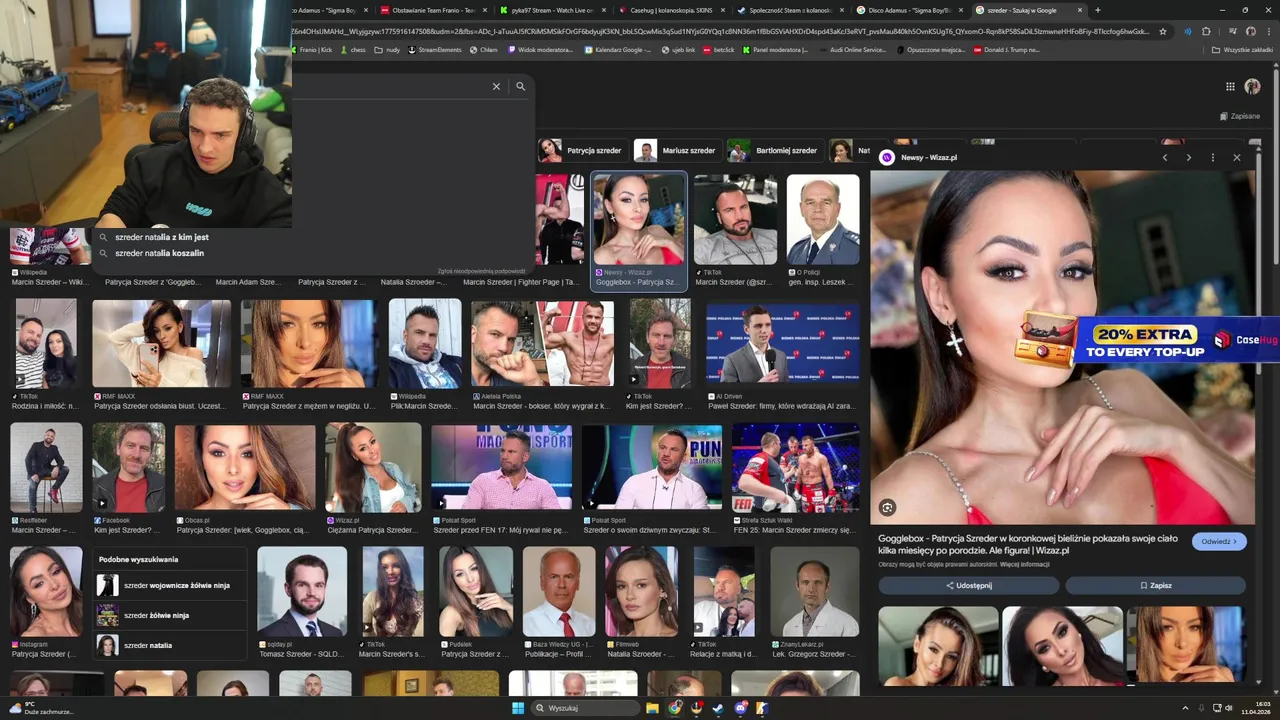
Task: Open the gen. insp. Leszek thumbnail
Action: [823, 220]
